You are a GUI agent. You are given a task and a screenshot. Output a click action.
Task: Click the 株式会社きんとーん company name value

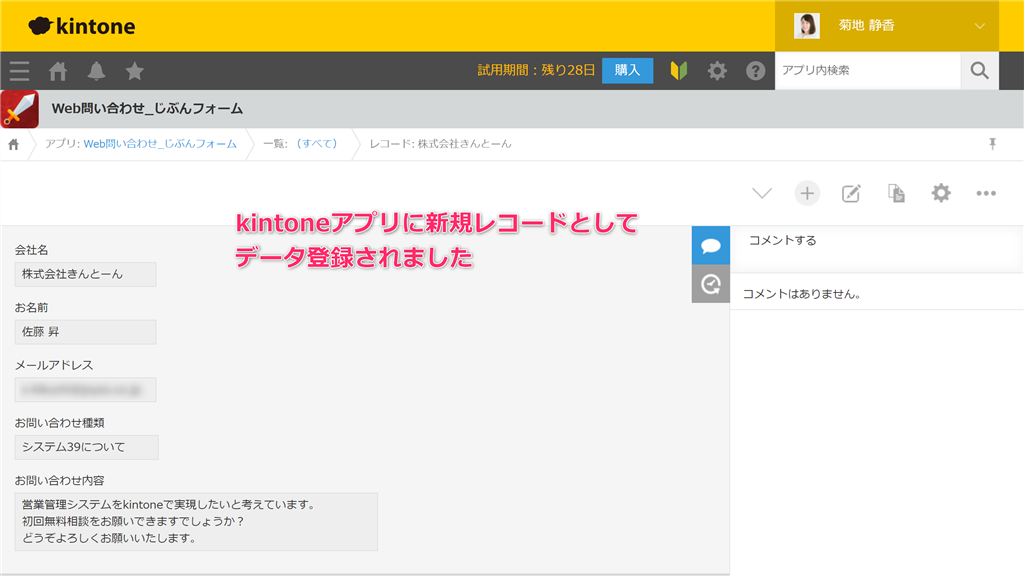tap(86, 274)
